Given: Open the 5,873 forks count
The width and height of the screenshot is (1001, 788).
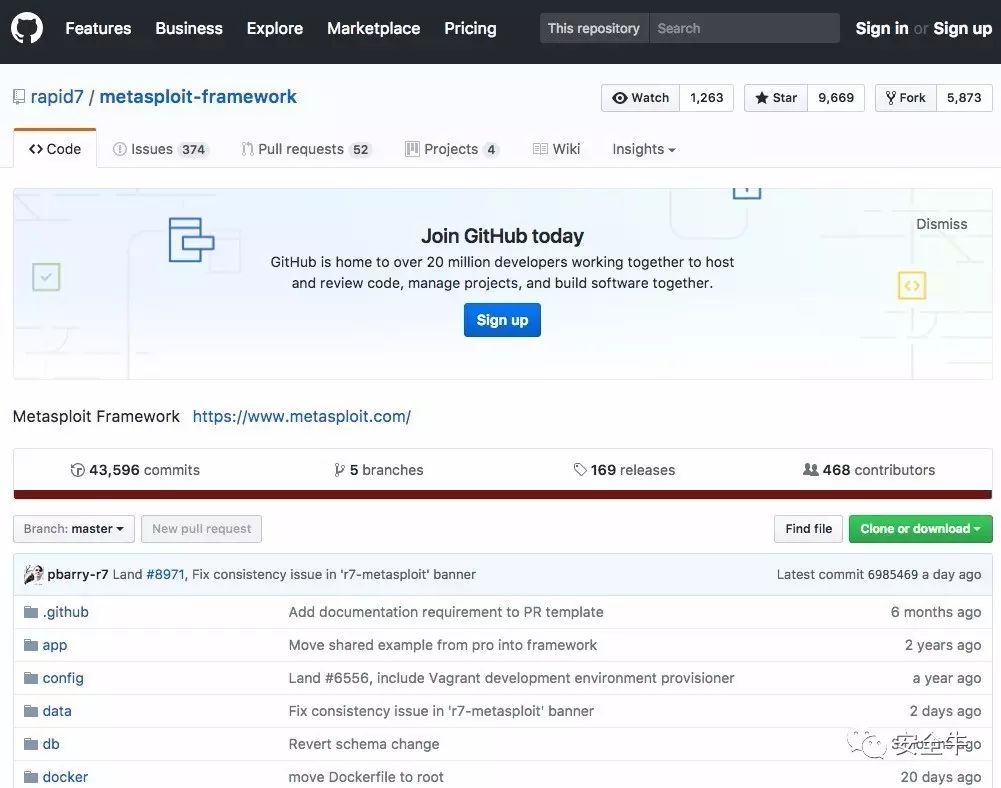Looking at the screenshot, I should click(x=964, y=98).
